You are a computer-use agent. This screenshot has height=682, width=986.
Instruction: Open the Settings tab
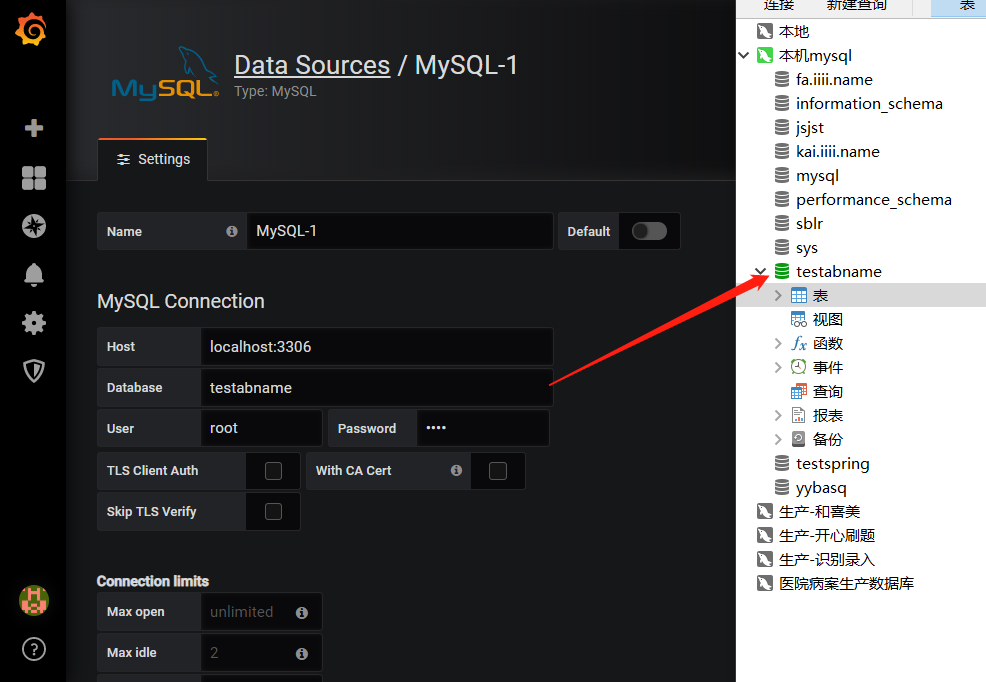(153, 159)
